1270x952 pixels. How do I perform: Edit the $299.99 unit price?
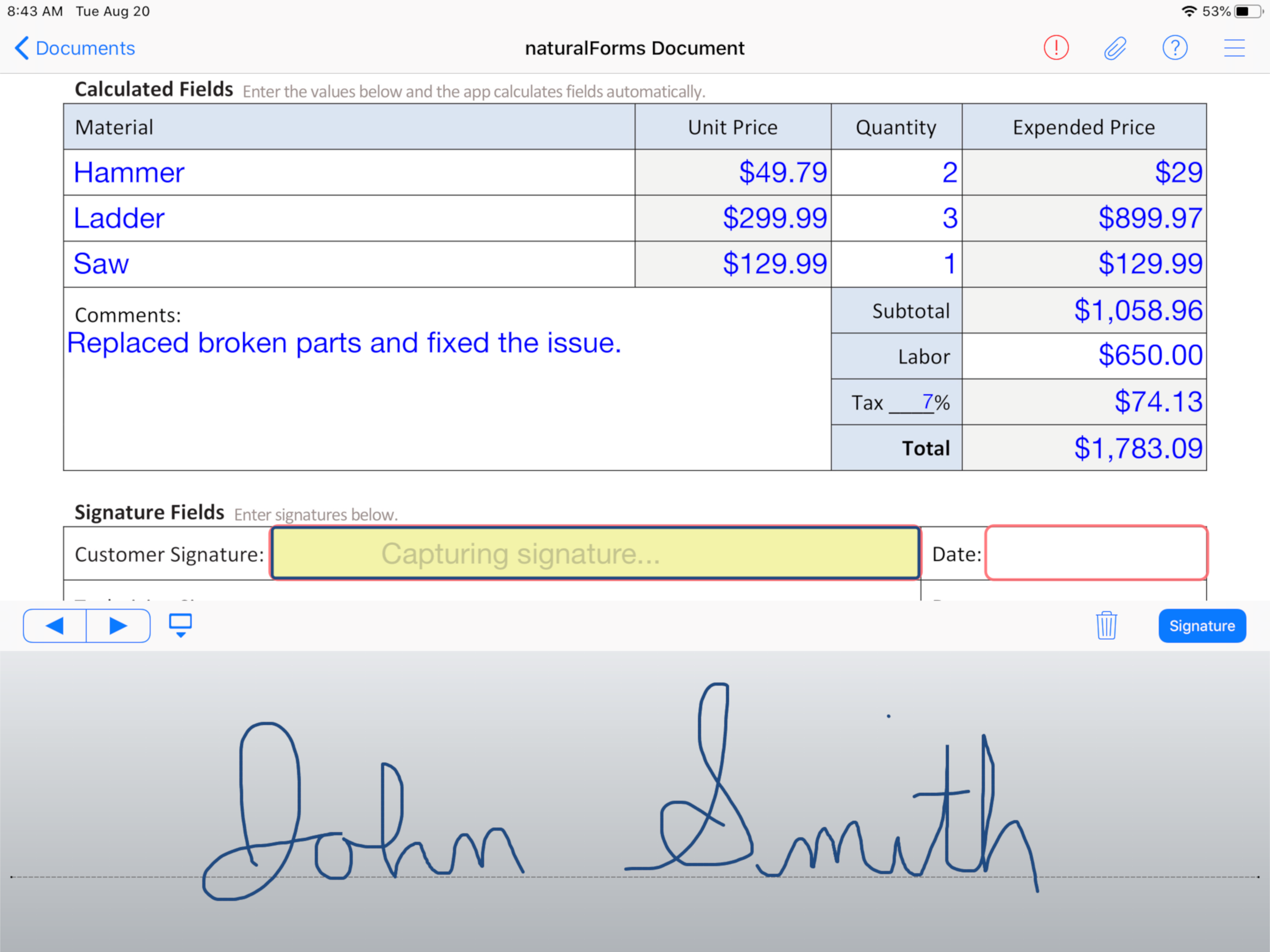coord(733,218)
